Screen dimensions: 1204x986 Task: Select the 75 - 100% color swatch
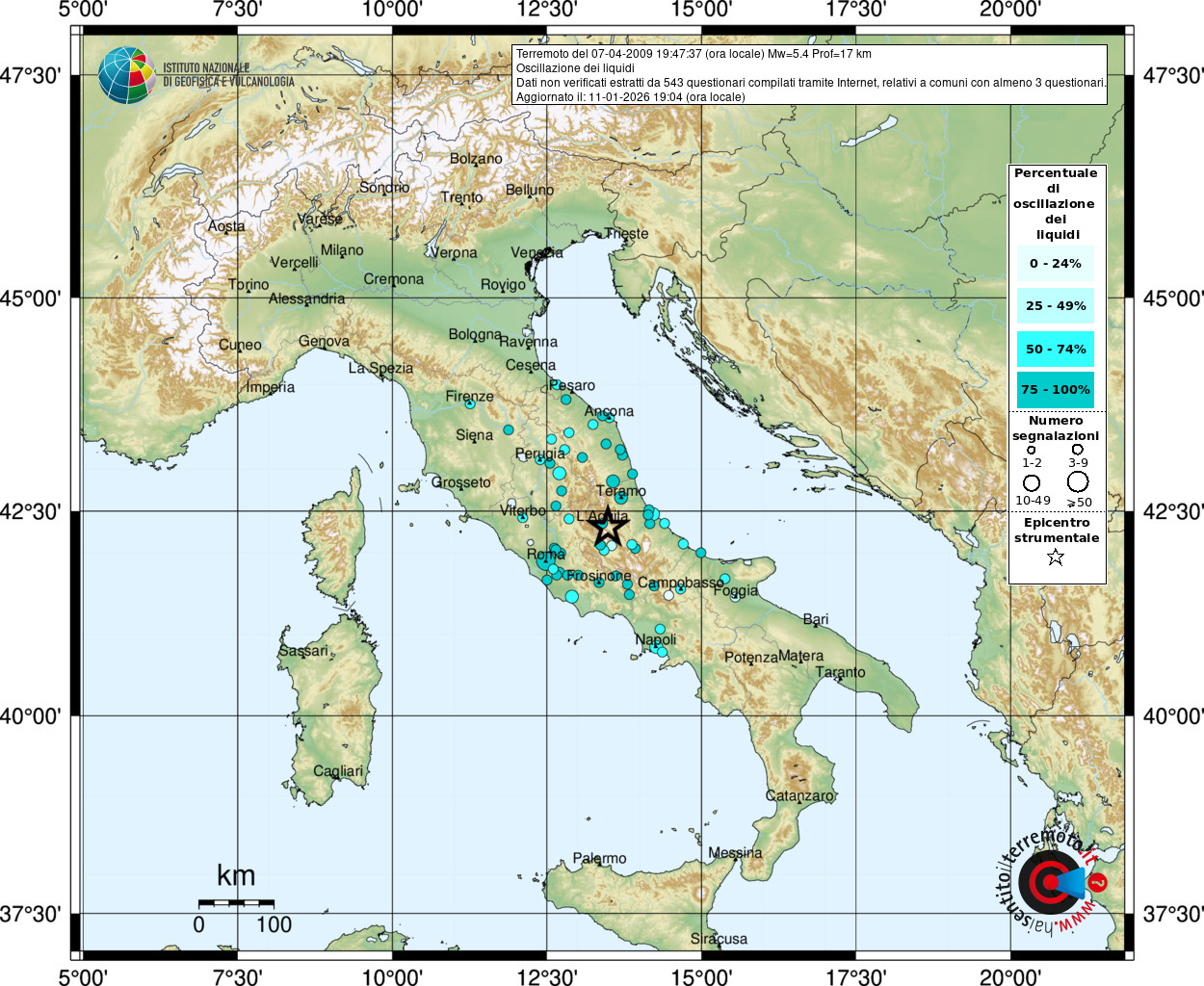[1056, 389]
